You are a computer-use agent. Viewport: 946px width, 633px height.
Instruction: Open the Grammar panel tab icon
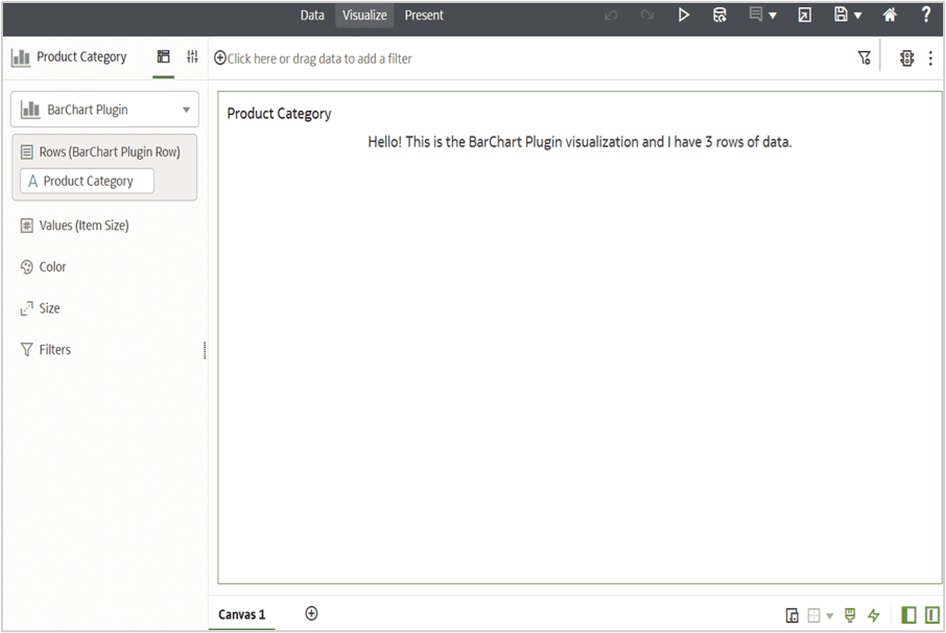163,57
